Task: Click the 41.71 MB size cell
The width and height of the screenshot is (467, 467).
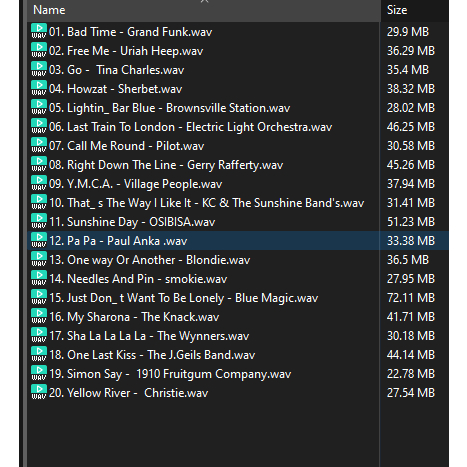Action: 411,317
